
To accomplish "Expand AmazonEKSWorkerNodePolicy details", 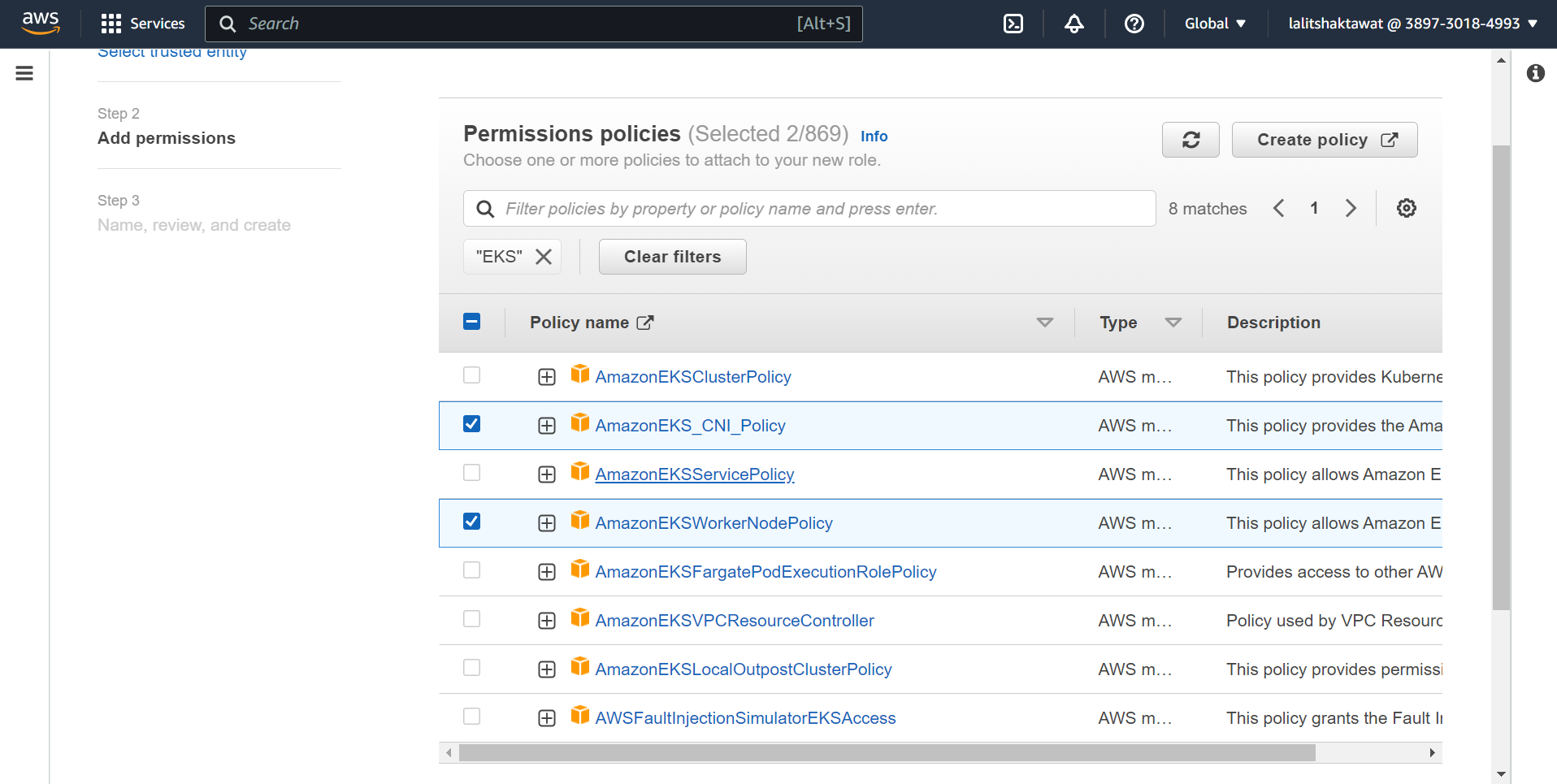I will coord(547,523).
